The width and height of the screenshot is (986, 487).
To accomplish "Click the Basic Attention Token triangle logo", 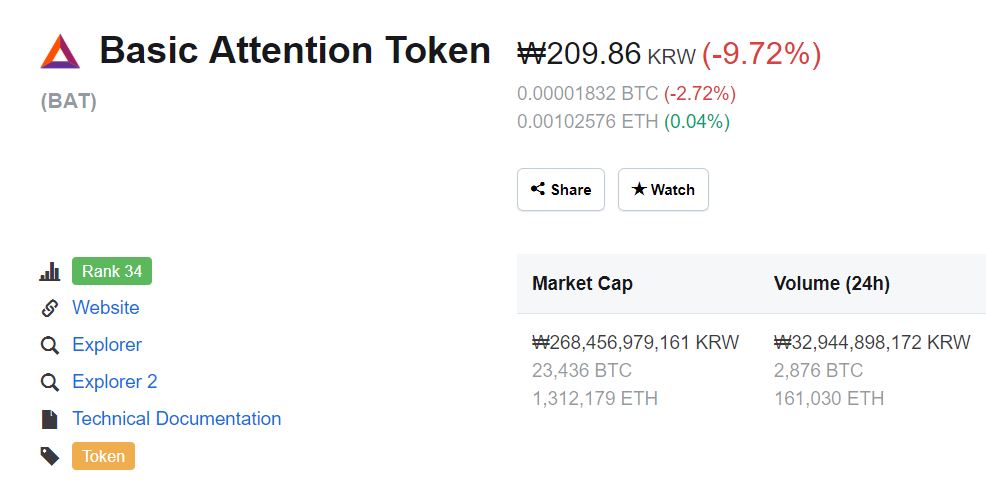I will pos(60,51).
